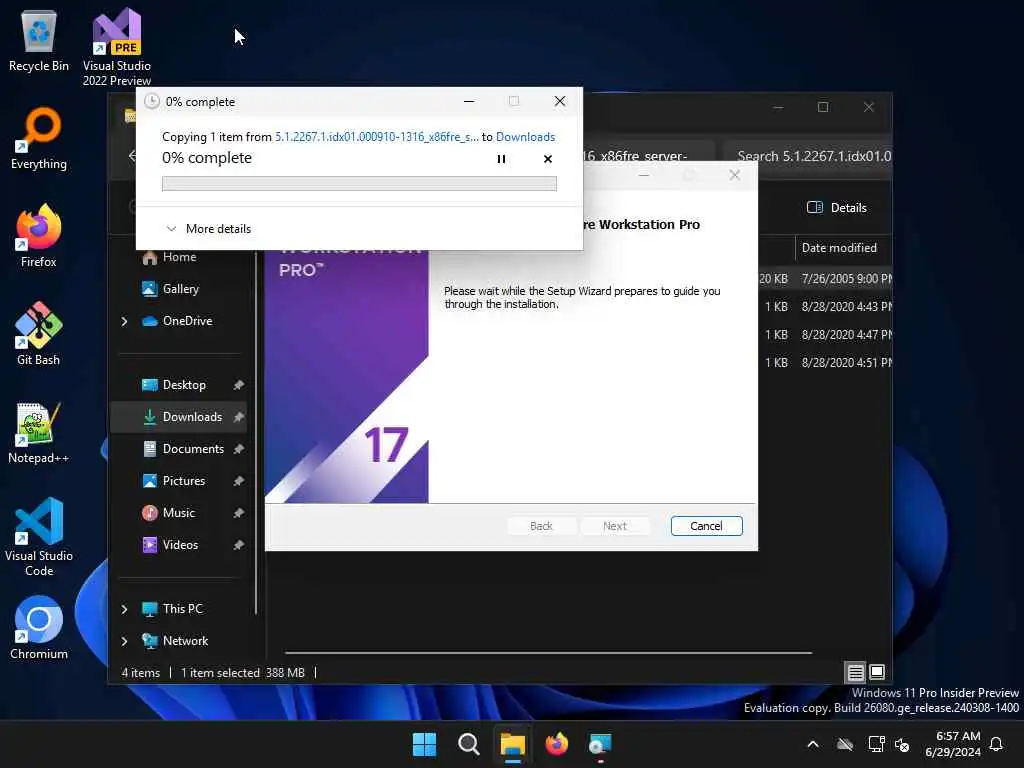Launch Notepad++ from the desktop

(x=39, y=432)
